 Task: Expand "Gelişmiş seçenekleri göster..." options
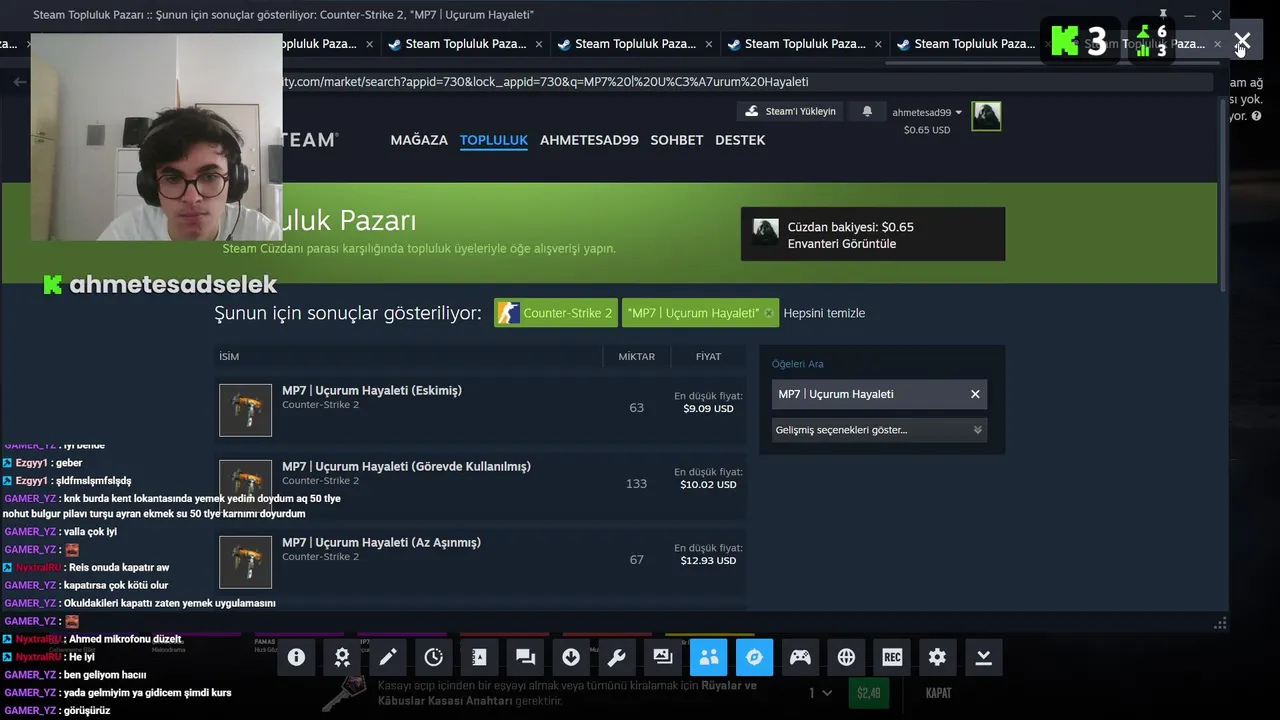coord(879,430)
